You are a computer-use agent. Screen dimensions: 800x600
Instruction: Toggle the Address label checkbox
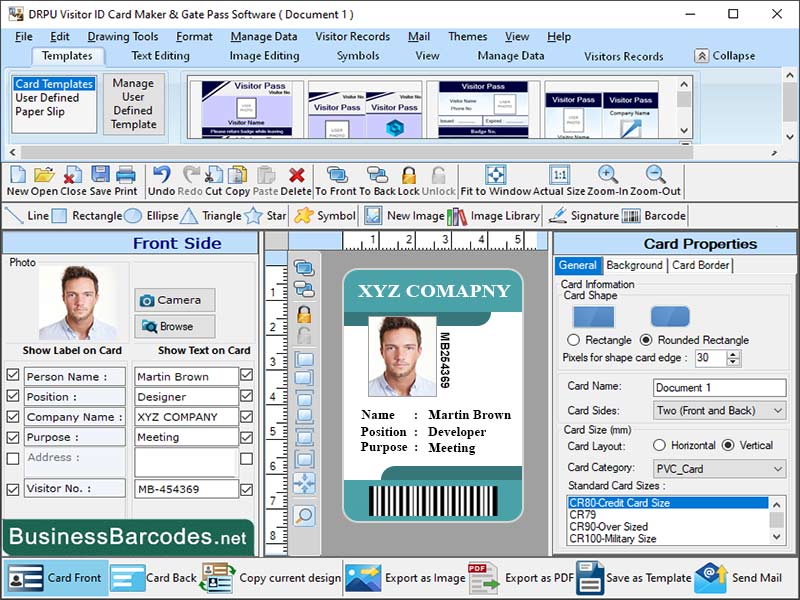tap(13, 458)
